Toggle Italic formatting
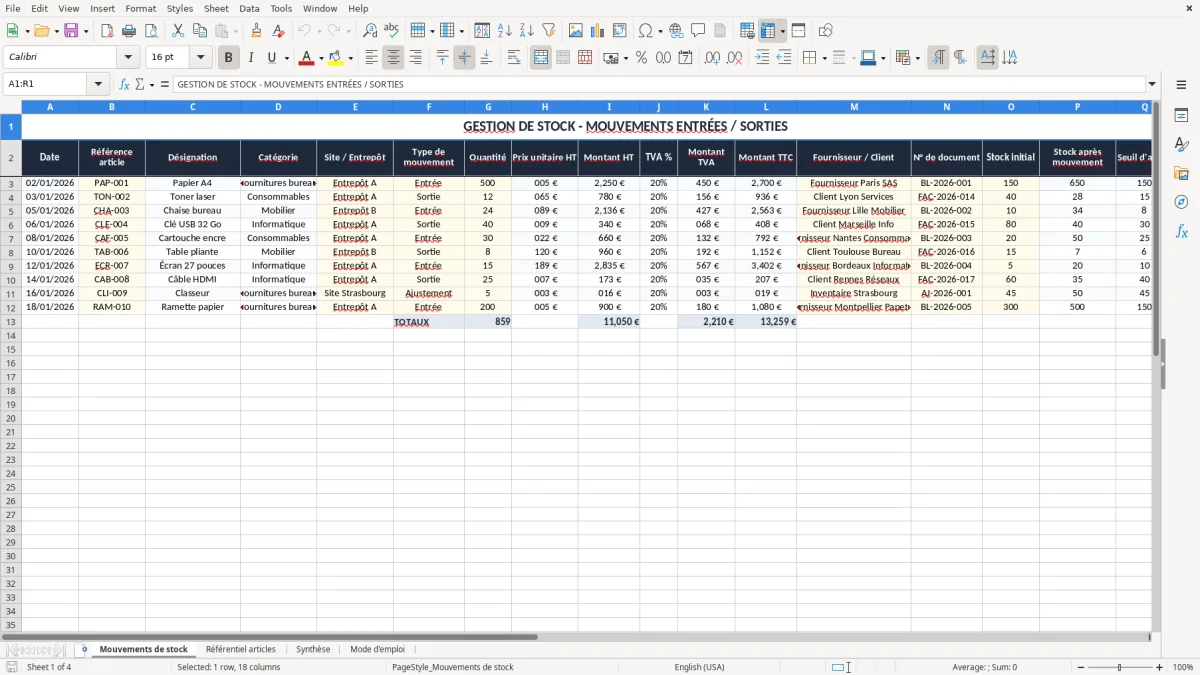1200x675 pixels. (x=251, y=58)
